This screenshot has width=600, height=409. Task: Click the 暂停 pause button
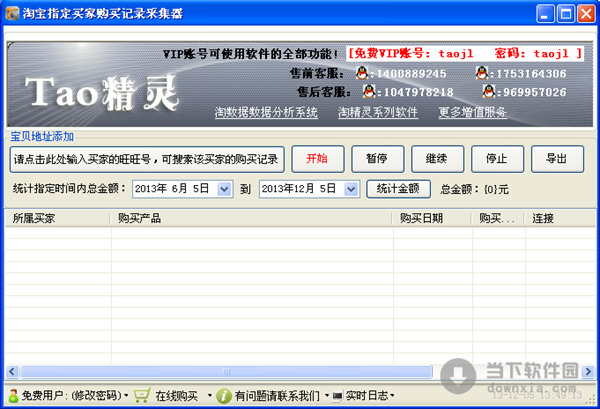coord(378,159)
